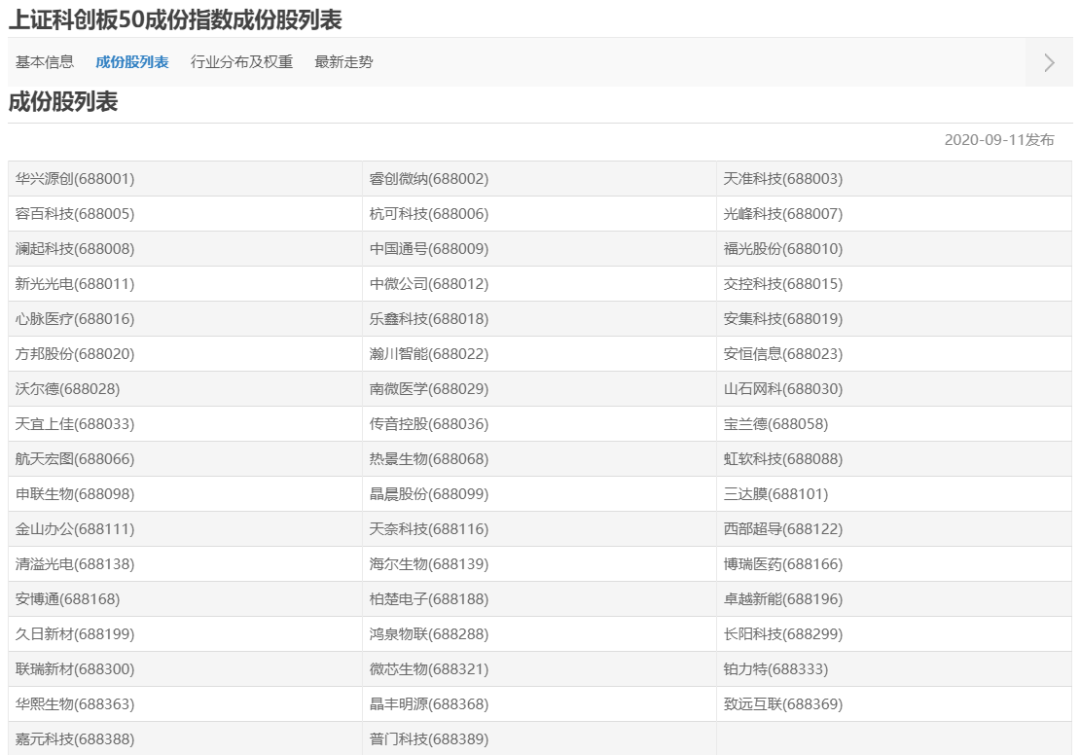
Task: Select 天准科技(688003) cell
Action: pyautogui.click(x=783, y=179)
